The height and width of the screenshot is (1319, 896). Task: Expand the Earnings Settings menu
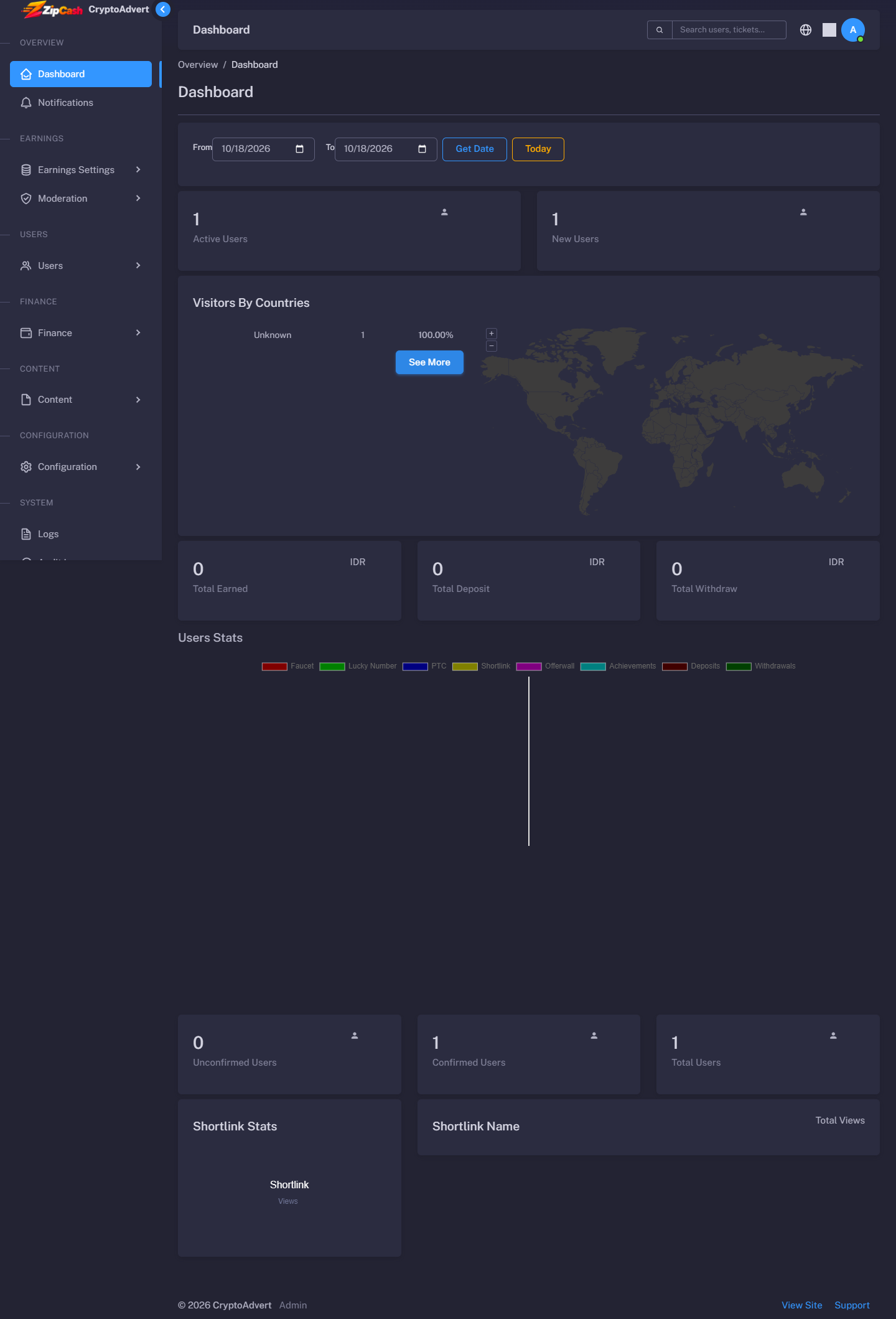click(81, 170)
